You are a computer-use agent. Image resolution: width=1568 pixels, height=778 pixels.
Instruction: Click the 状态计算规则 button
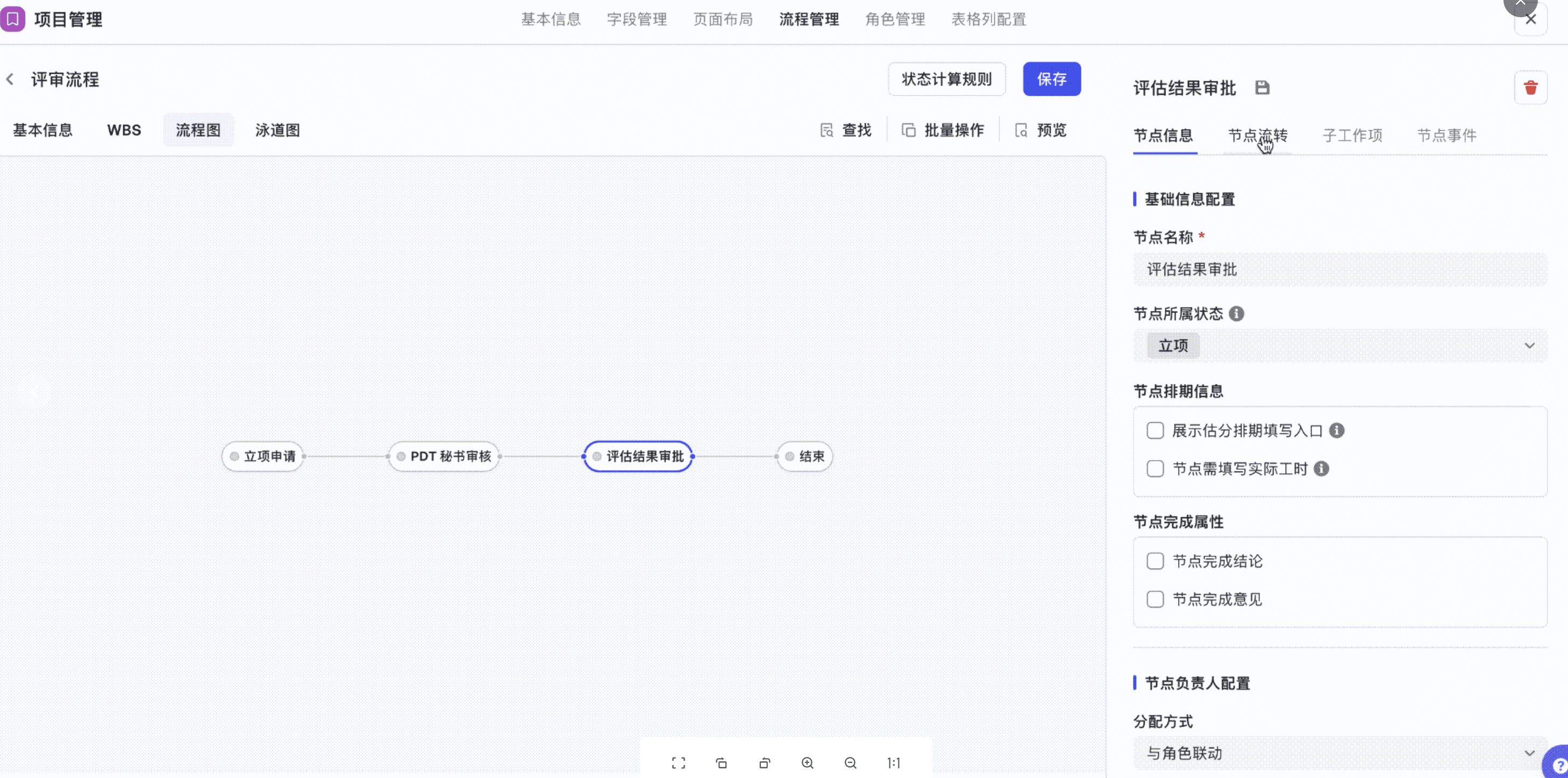946,79
